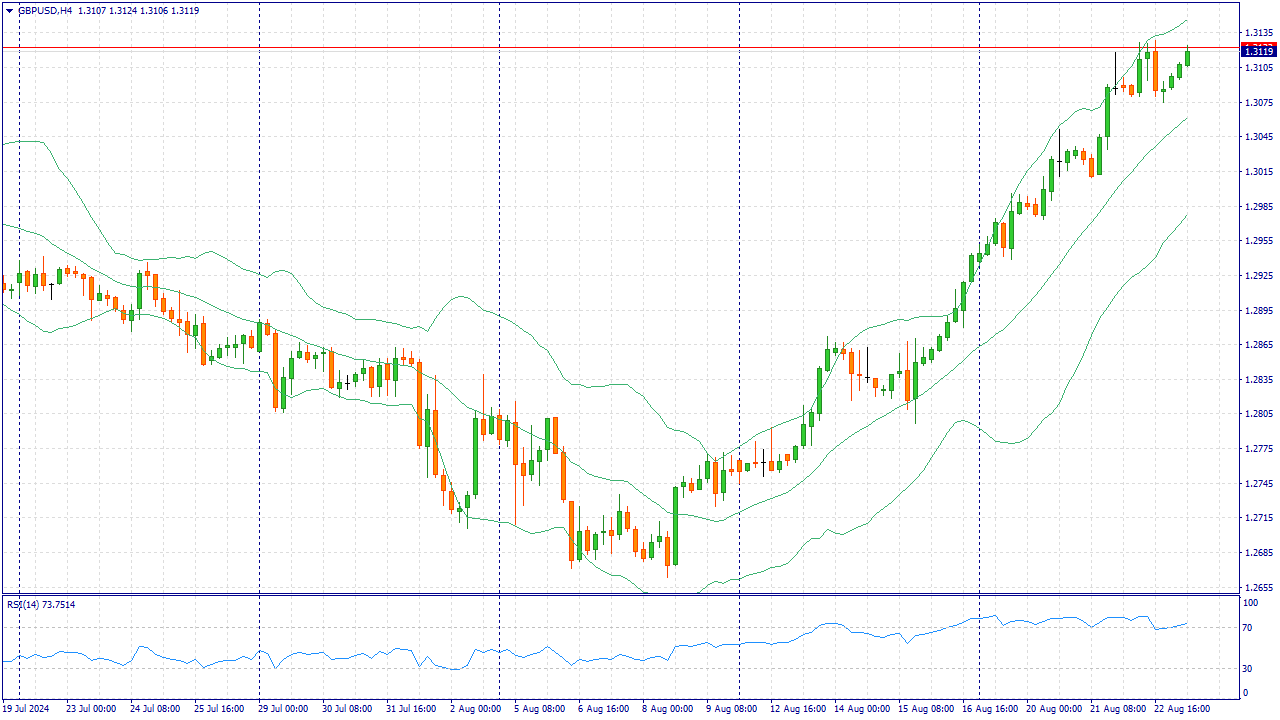This screenshot has height=720, width=1280.
Task: Click the 1.3075 price scale label
Action: [x=1257, y=102]
